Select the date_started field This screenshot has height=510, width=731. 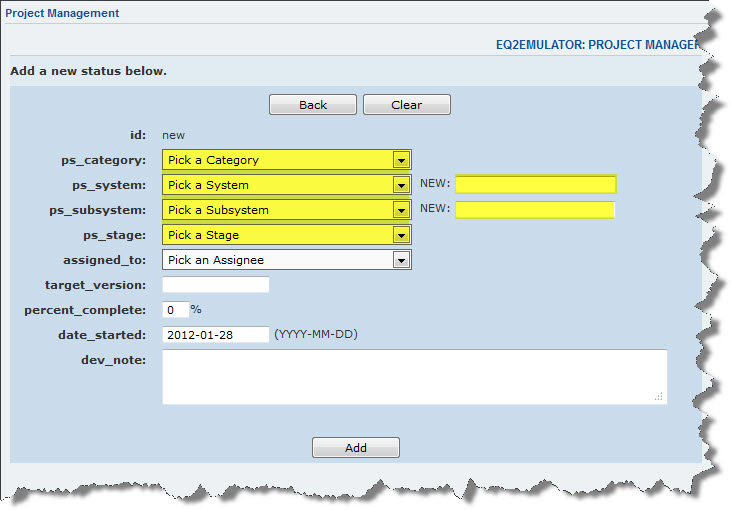point(215,335)
